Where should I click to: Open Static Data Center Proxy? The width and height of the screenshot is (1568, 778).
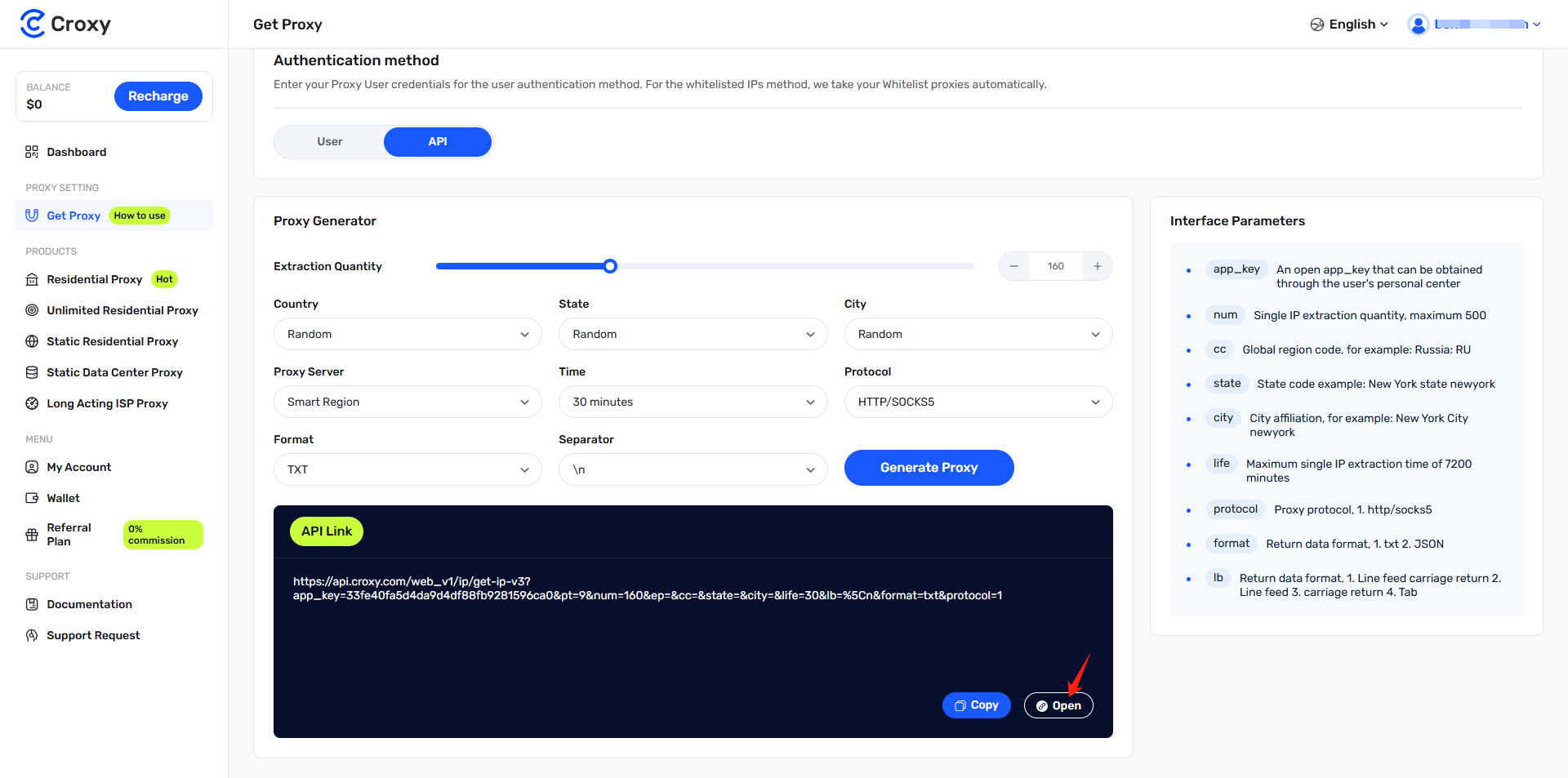[x=114, y=372]
